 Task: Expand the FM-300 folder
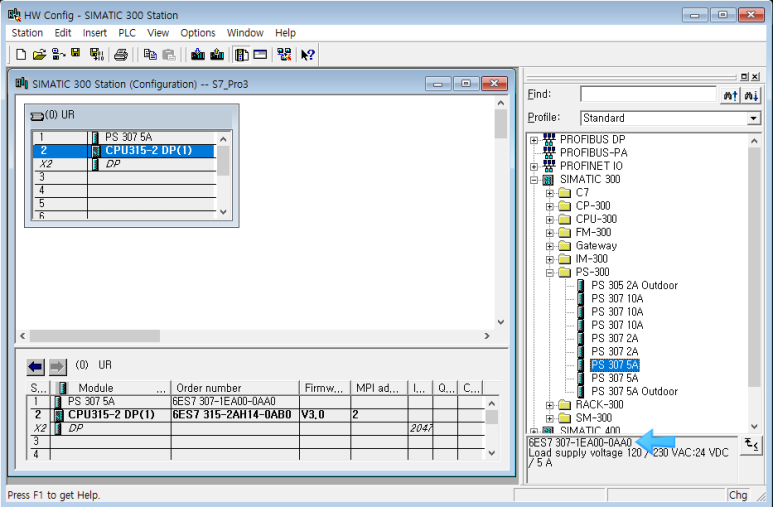tap(550, 233)
